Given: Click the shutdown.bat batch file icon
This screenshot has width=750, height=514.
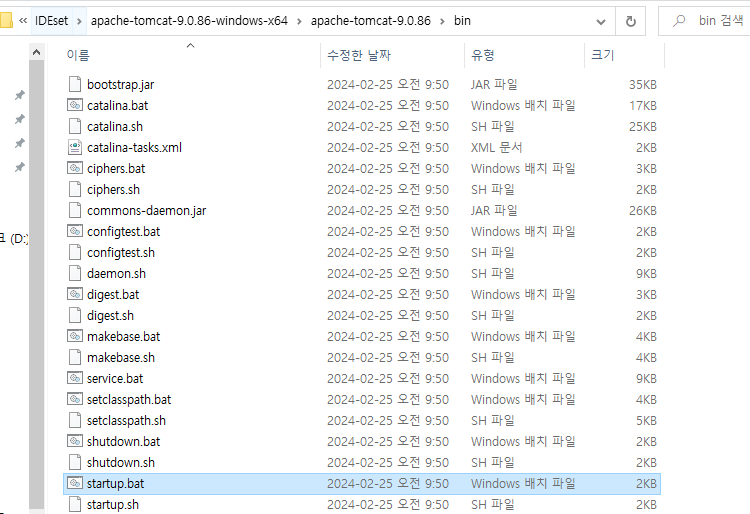Looking at the screenshot, I should coord(75,441).
